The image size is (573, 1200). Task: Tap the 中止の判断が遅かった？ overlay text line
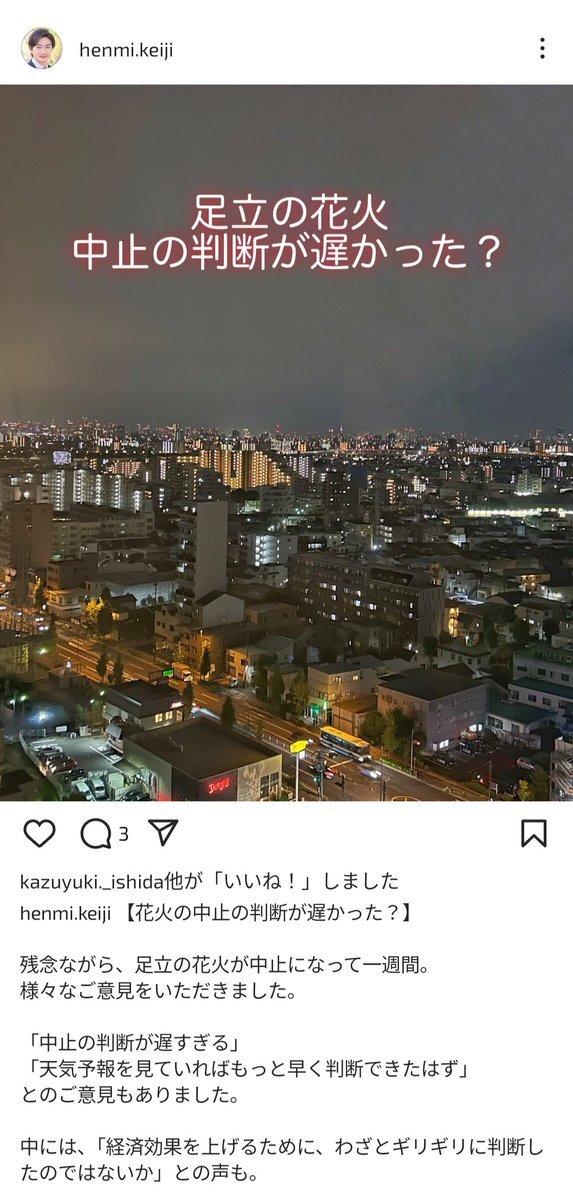[288, 254]
